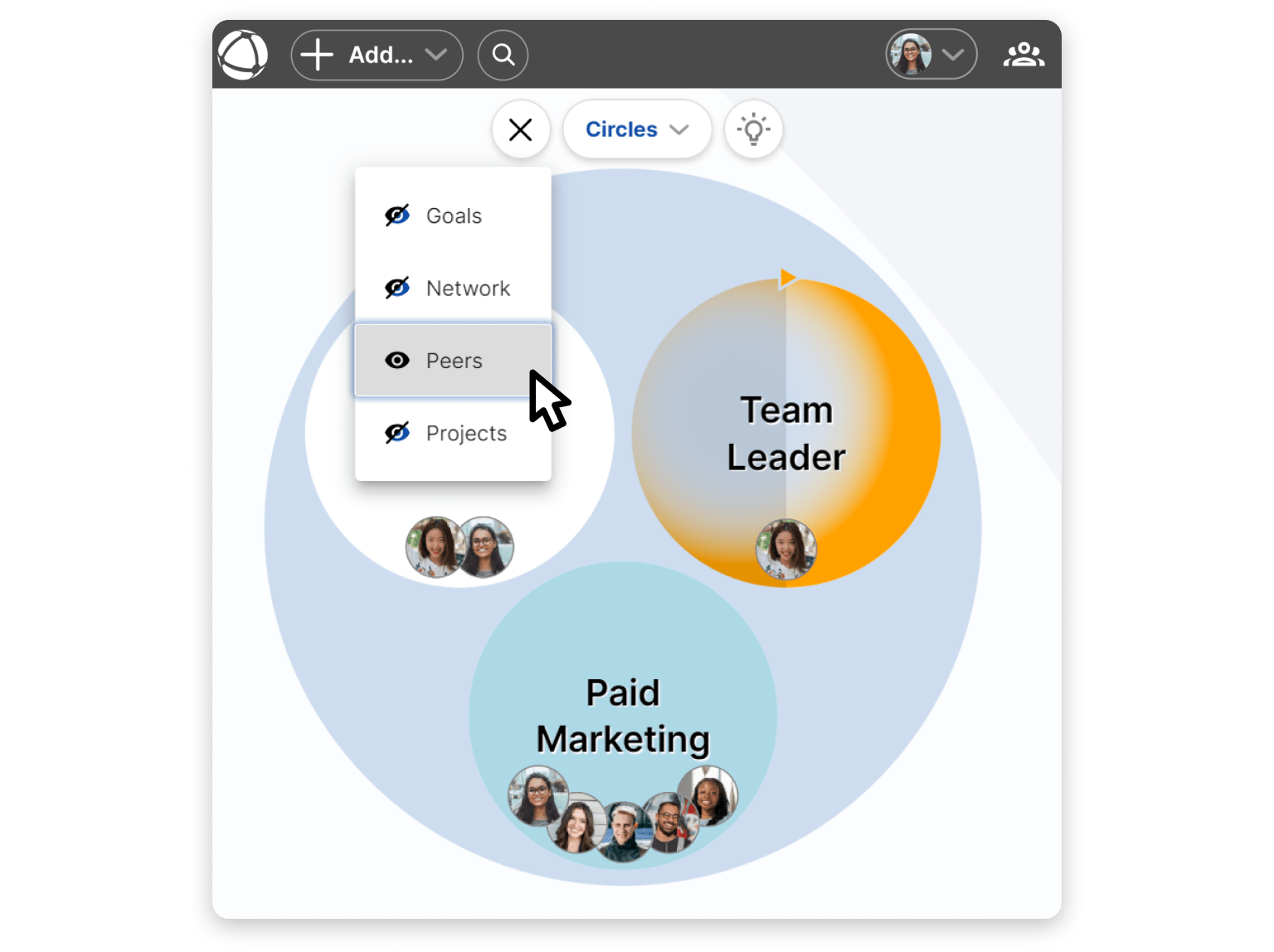Screen dimensions: 1274x952
Task: Open the Team Leader role circle
Action: tap(786, 433)
